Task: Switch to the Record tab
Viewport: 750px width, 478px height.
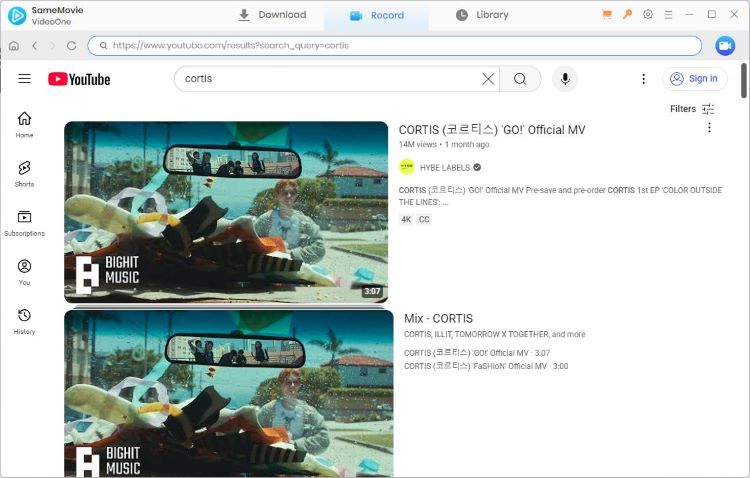Action: coord(376,16)
